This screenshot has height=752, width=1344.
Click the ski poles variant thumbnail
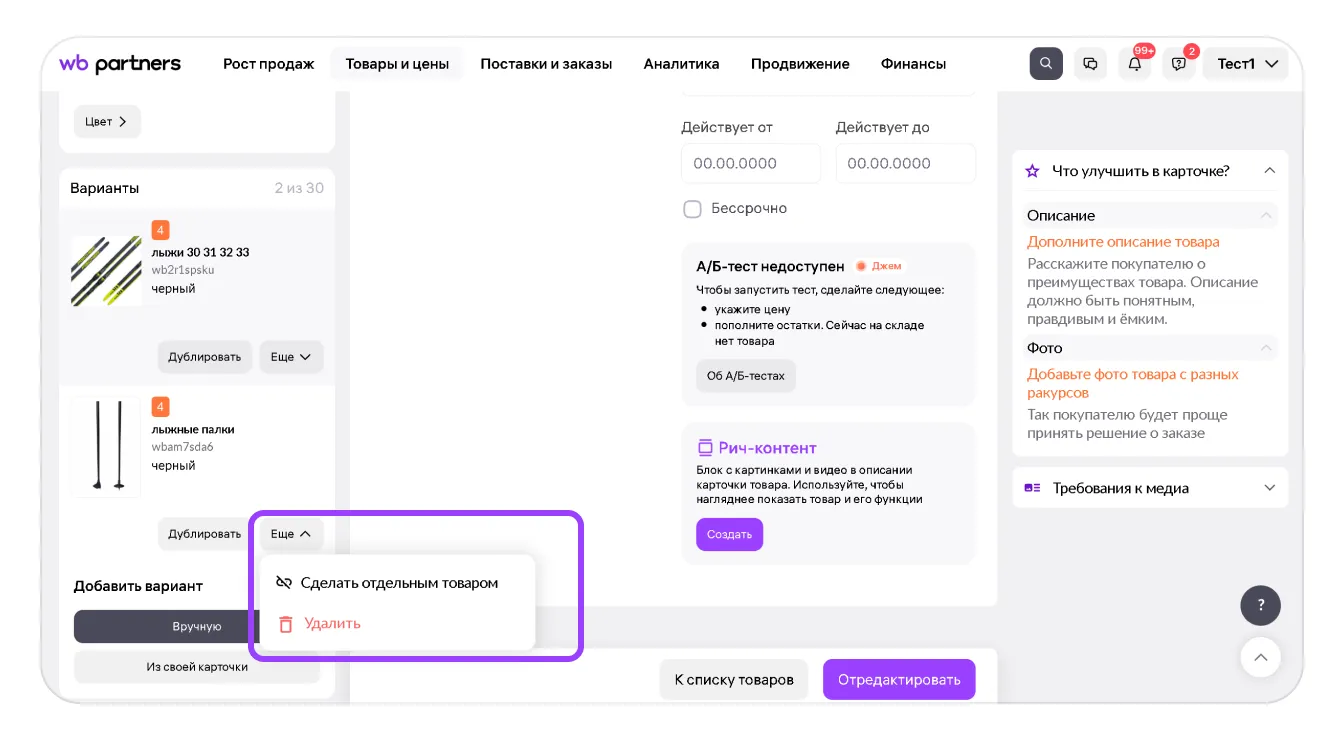[x=106, y=446]
